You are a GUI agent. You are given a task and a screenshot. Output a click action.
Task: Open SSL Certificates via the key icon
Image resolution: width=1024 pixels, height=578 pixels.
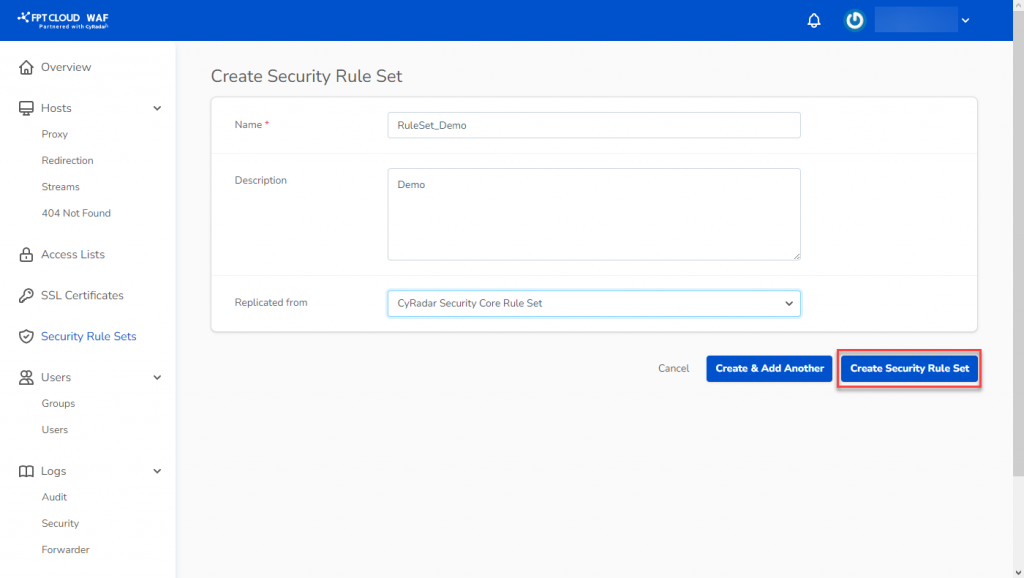point(25,295)
